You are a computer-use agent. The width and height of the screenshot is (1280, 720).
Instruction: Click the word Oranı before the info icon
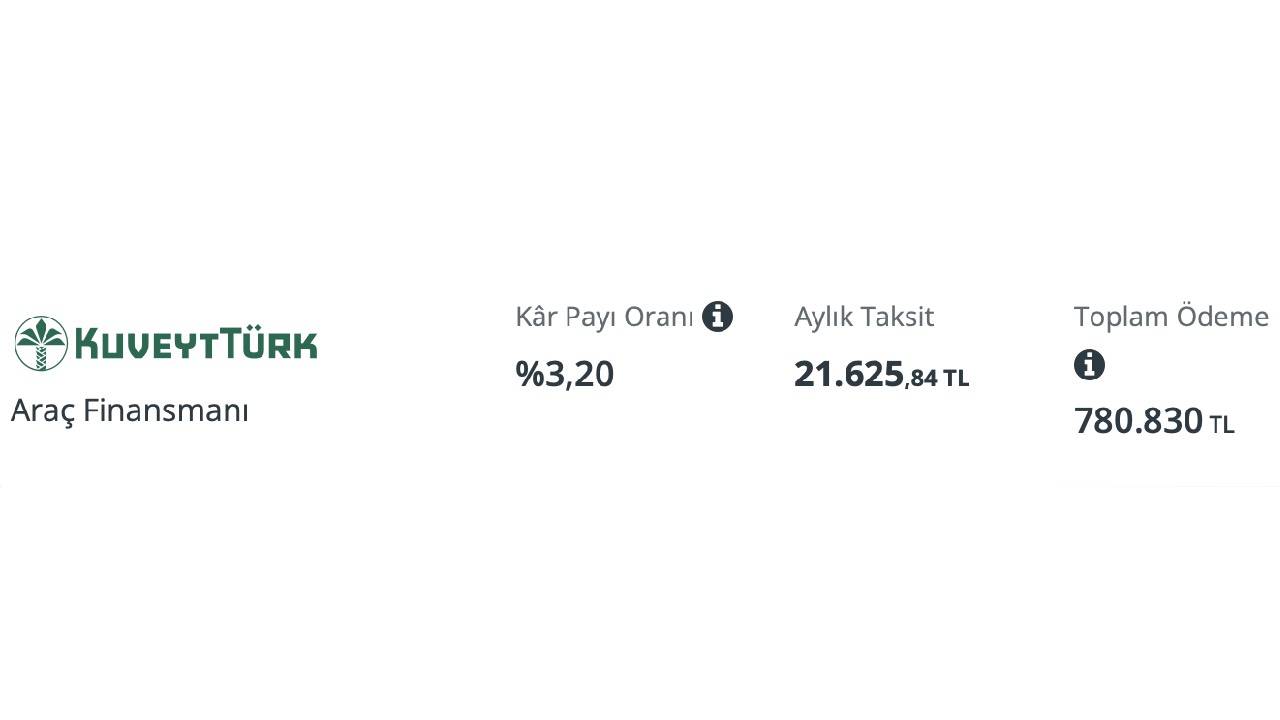tap(659, 318)
